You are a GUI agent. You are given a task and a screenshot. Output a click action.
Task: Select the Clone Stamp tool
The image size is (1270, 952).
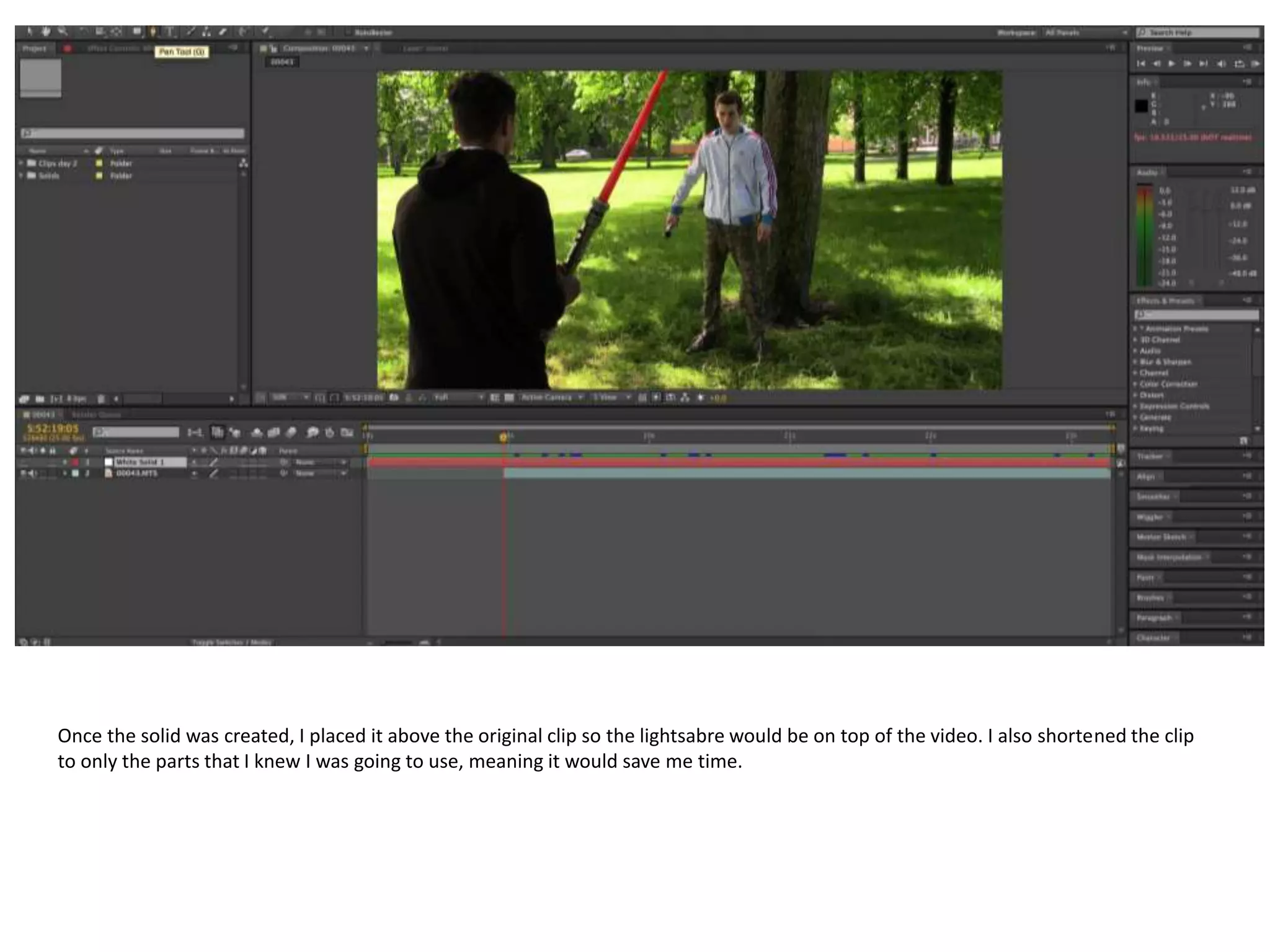(x=206, y=32)
